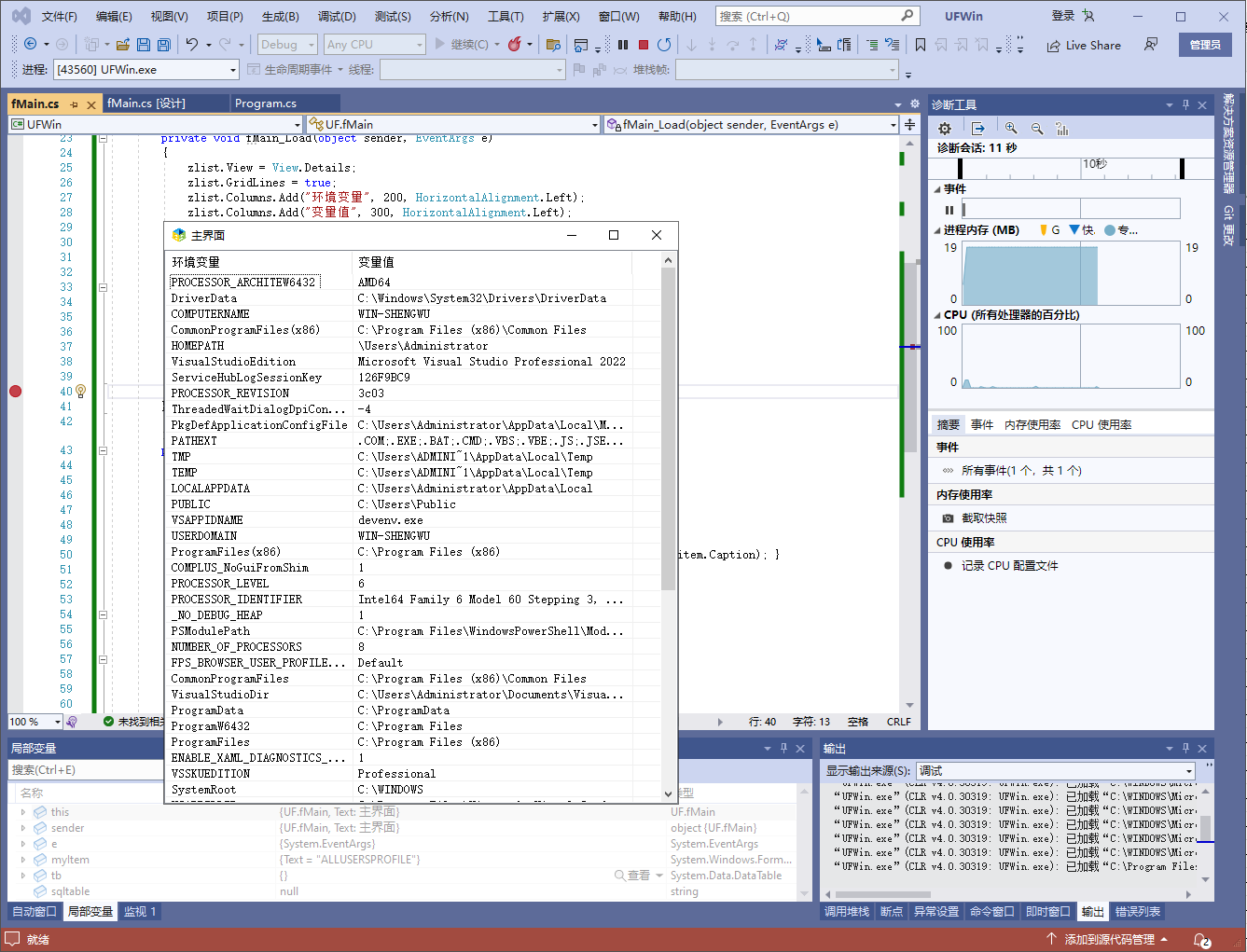
Task: Zoom in on the diagnostic timeline
Action: click(x=1011, y=129)
